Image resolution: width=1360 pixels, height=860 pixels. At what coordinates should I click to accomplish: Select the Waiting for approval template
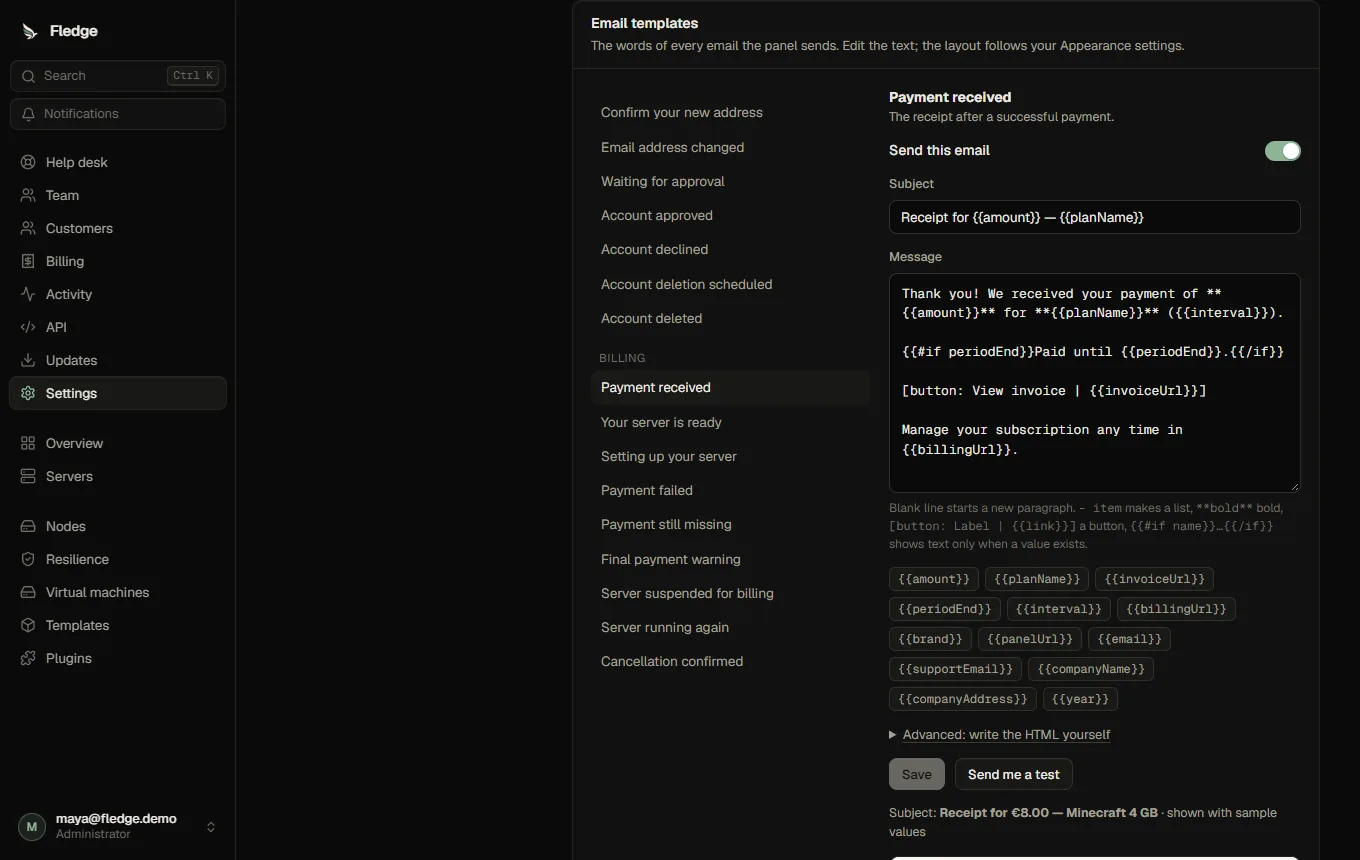730,181
